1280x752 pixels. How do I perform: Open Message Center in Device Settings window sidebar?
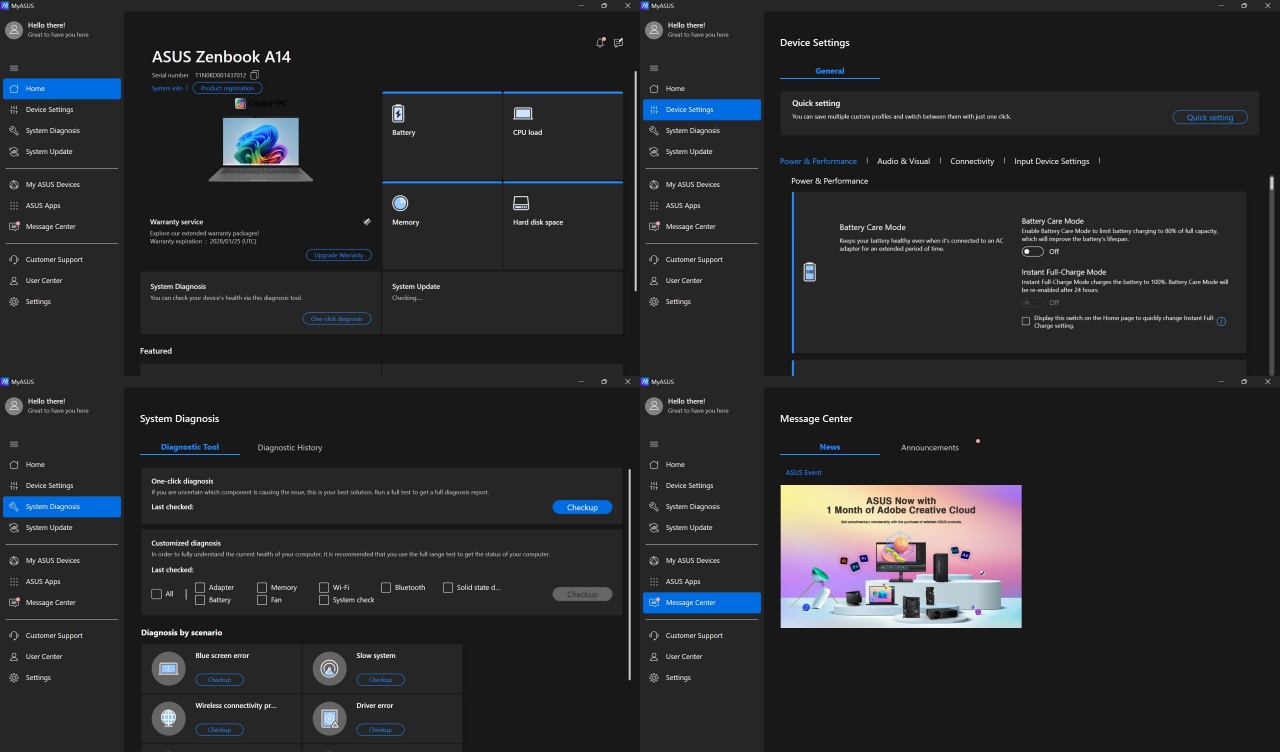(702, 227)
